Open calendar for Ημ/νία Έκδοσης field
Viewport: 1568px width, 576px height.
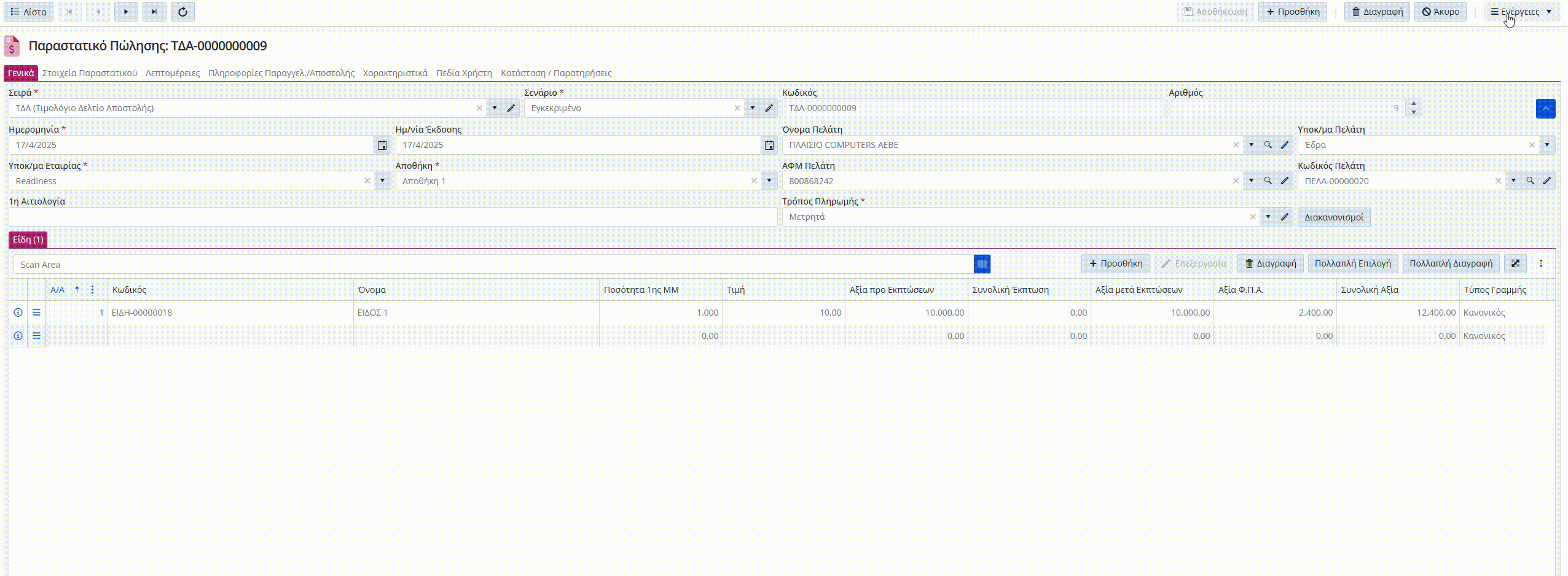(769, 145)
